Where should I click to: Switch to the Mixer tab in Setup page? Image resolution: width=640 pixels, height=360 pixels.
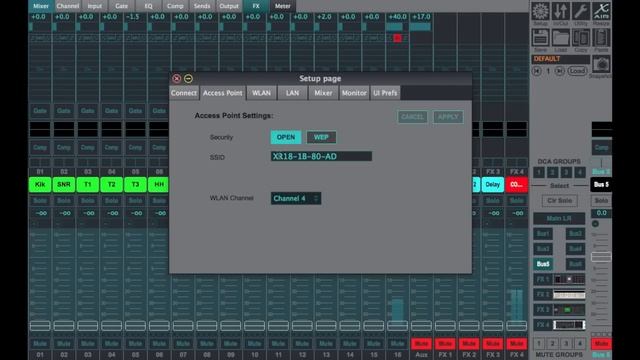(x=323, y=93)
